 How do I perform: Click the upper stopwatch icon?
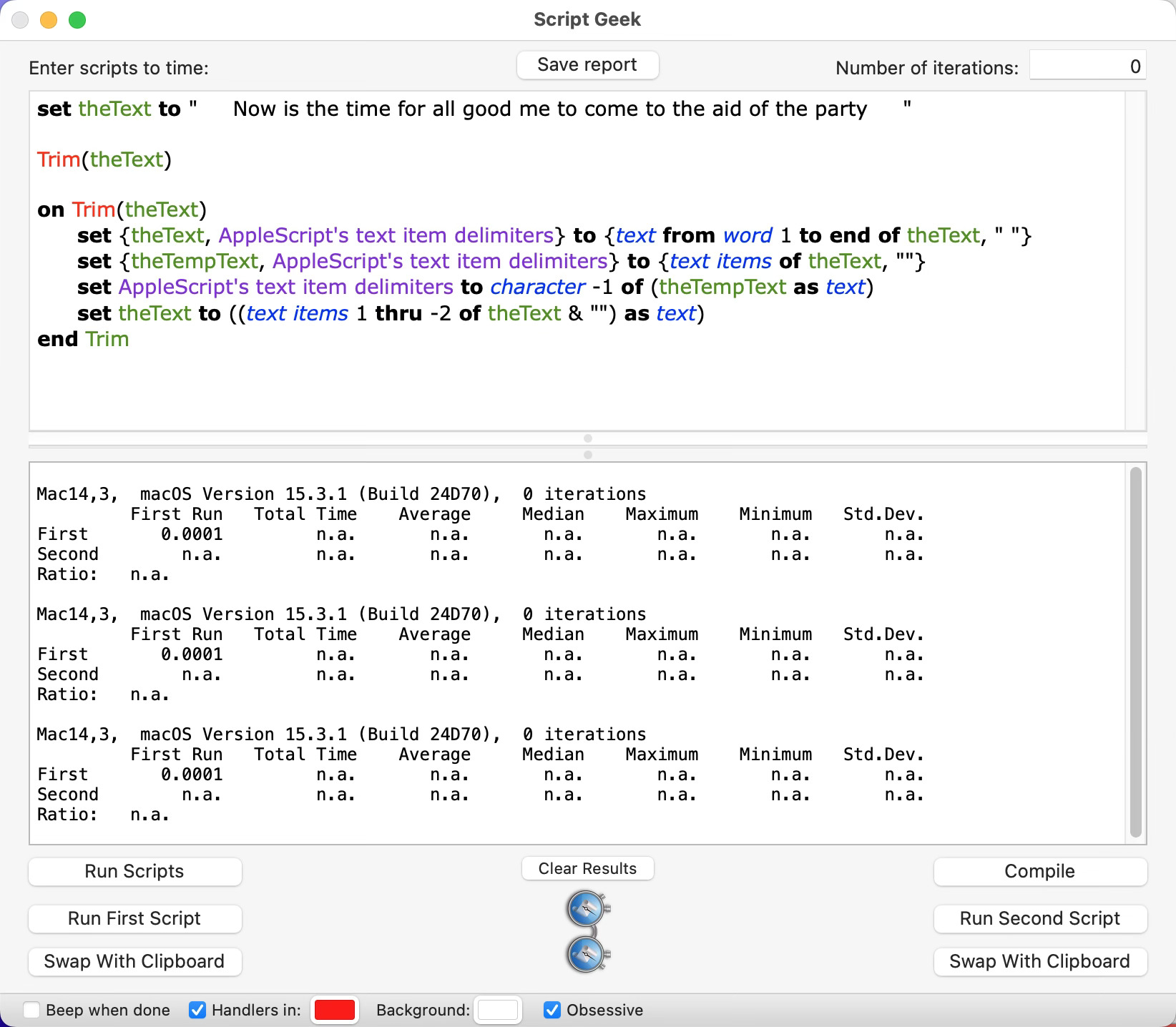[588, 909]
